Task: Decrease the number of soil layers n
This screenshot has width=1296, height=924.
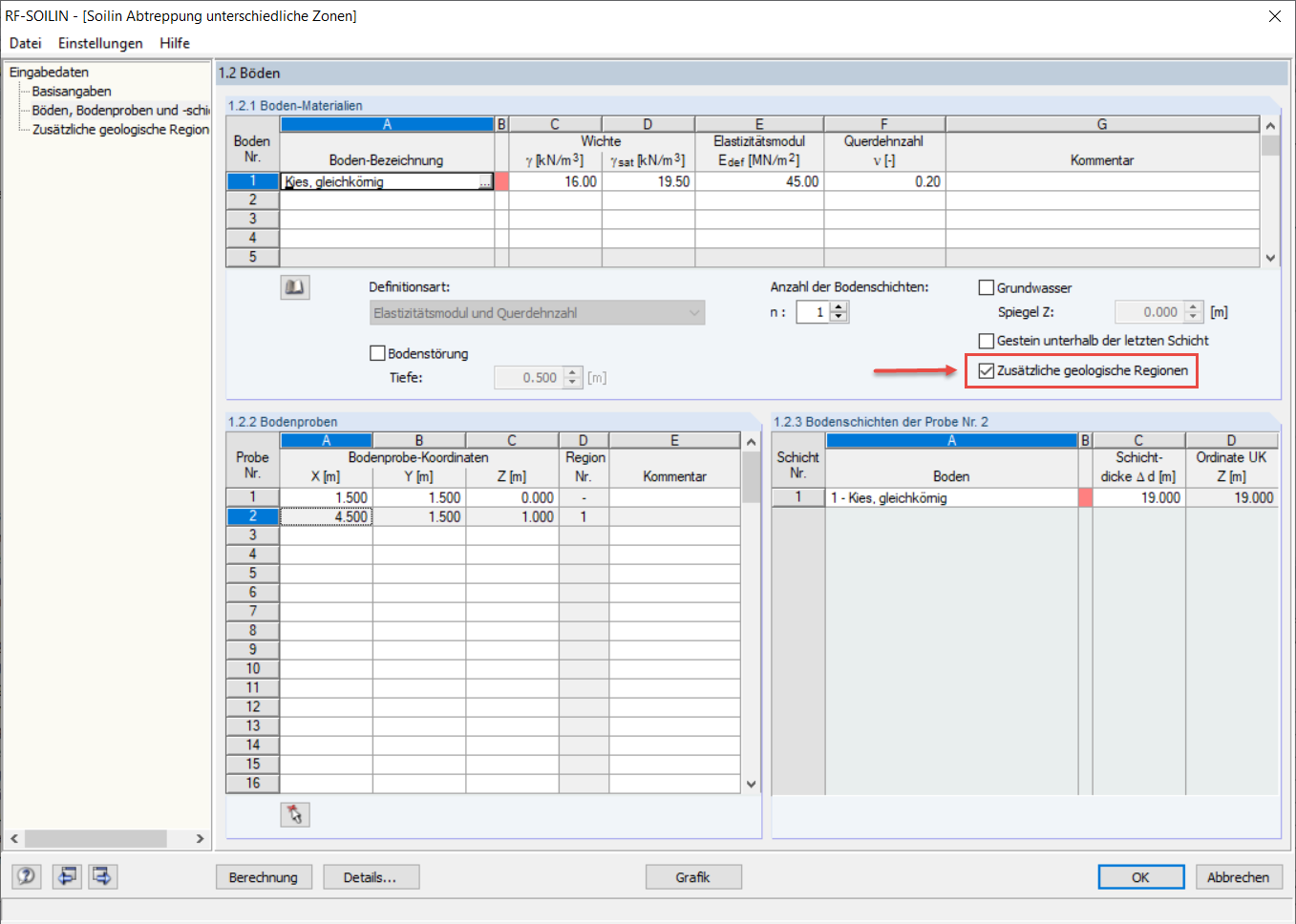Action: (x=839, y=317)
